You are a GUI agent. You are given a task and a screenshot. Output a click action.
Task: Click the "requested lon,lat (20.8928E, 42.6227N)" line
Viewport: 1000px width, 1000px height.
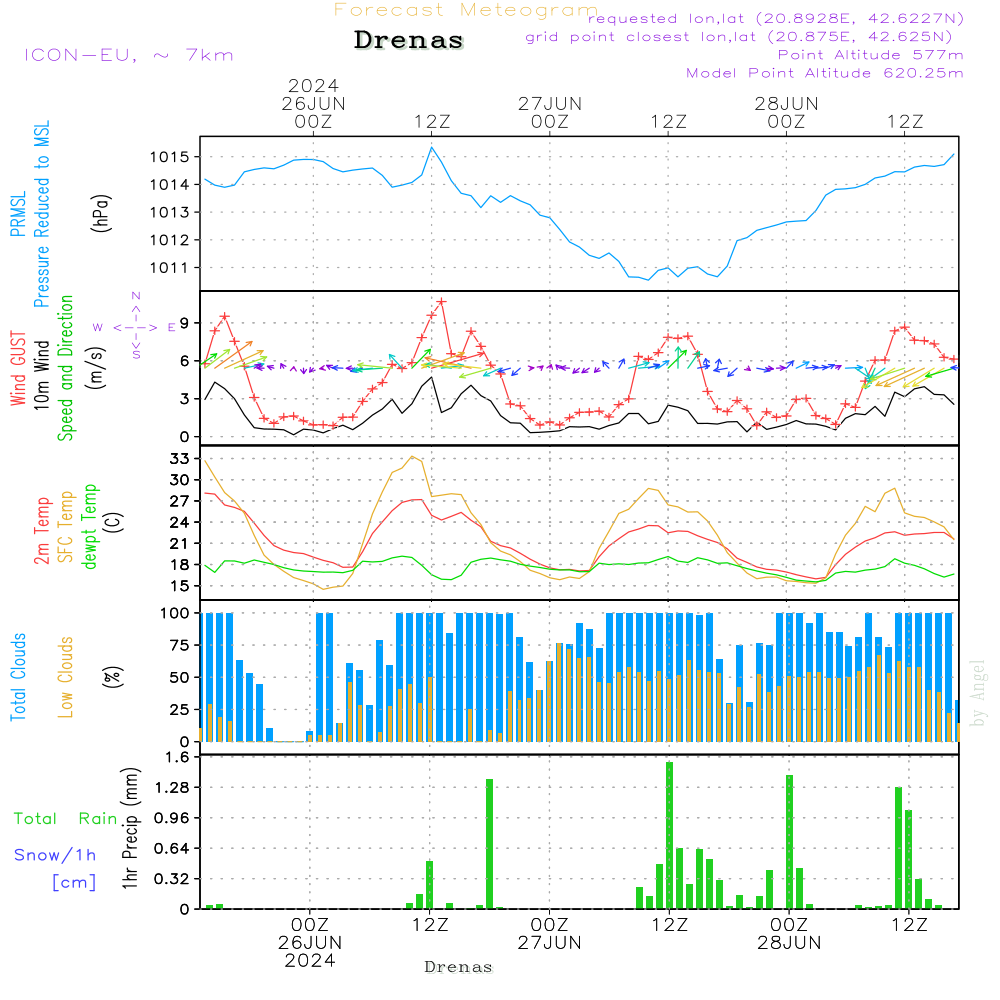point(776,18)
